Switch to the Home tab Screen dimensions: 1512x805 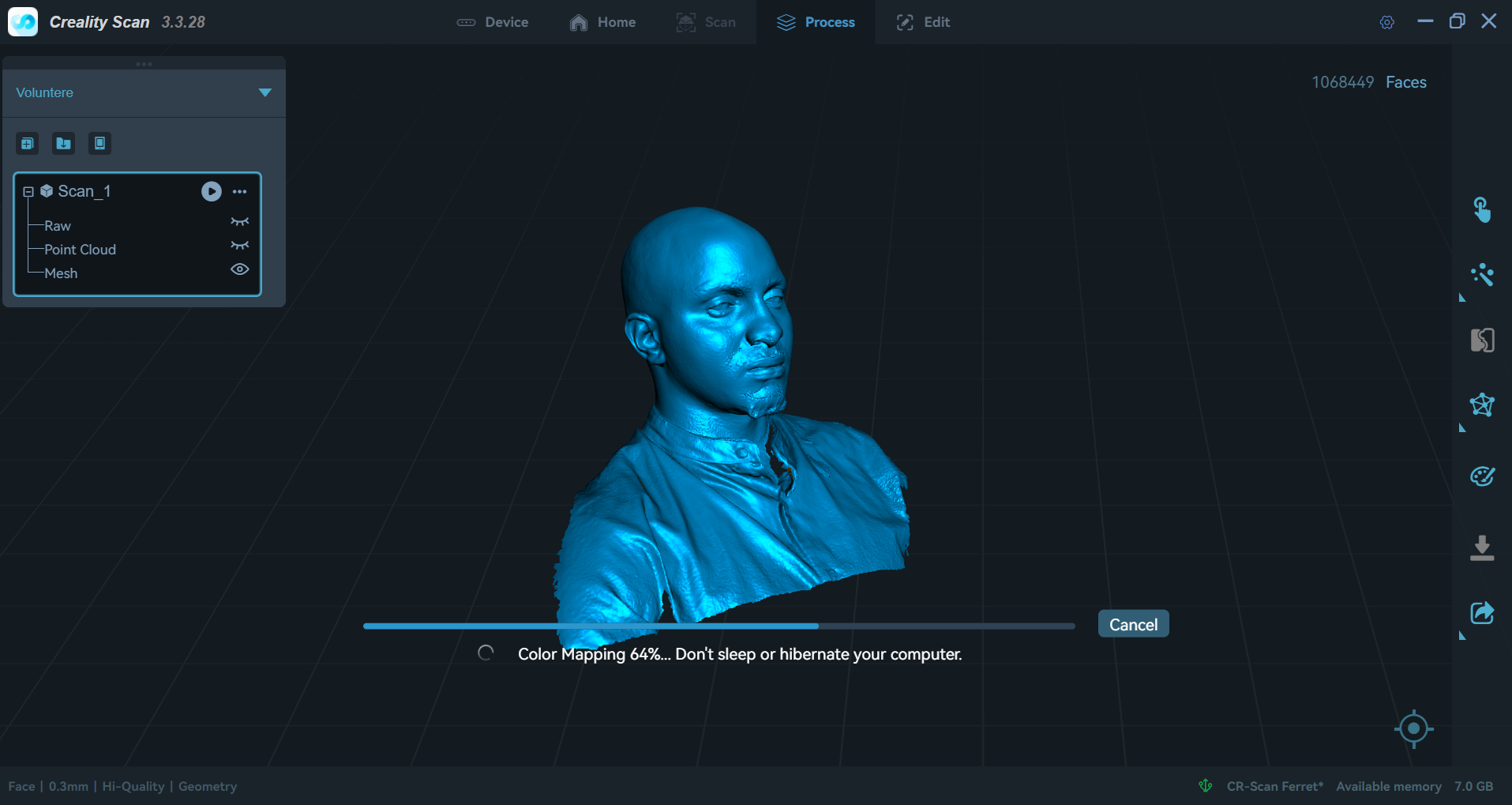[602, 22]
